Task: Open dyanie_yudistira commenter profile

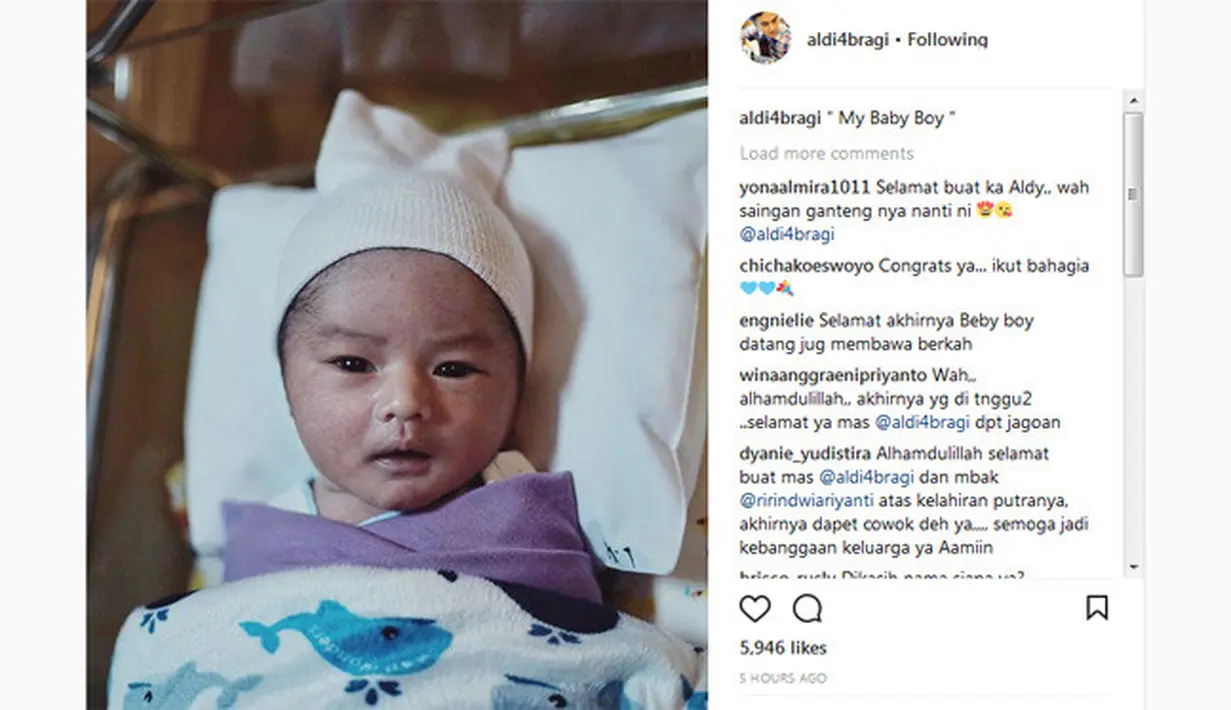Action: point(802,453)
